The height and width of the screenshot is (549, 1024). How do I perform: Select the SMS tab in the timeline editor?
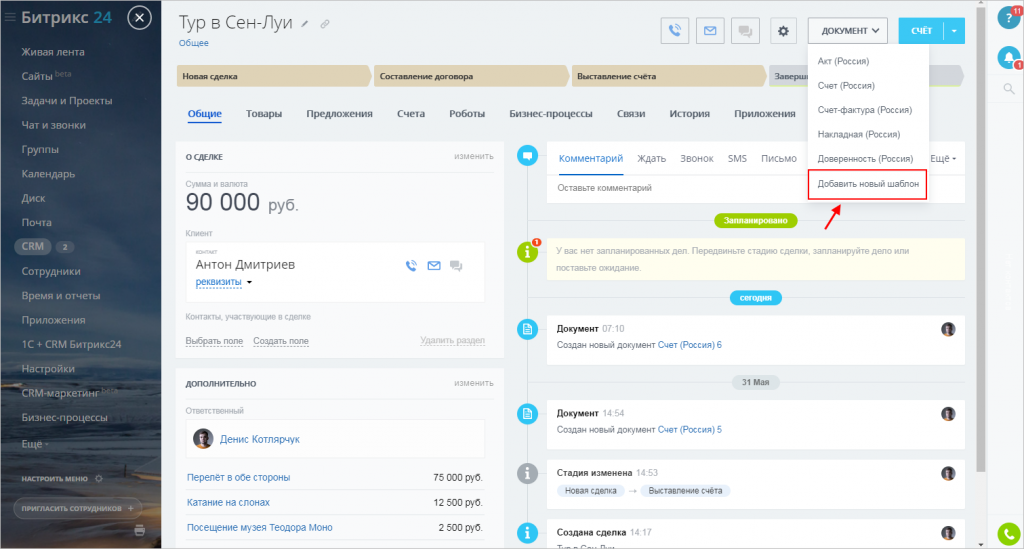[737, 159]
